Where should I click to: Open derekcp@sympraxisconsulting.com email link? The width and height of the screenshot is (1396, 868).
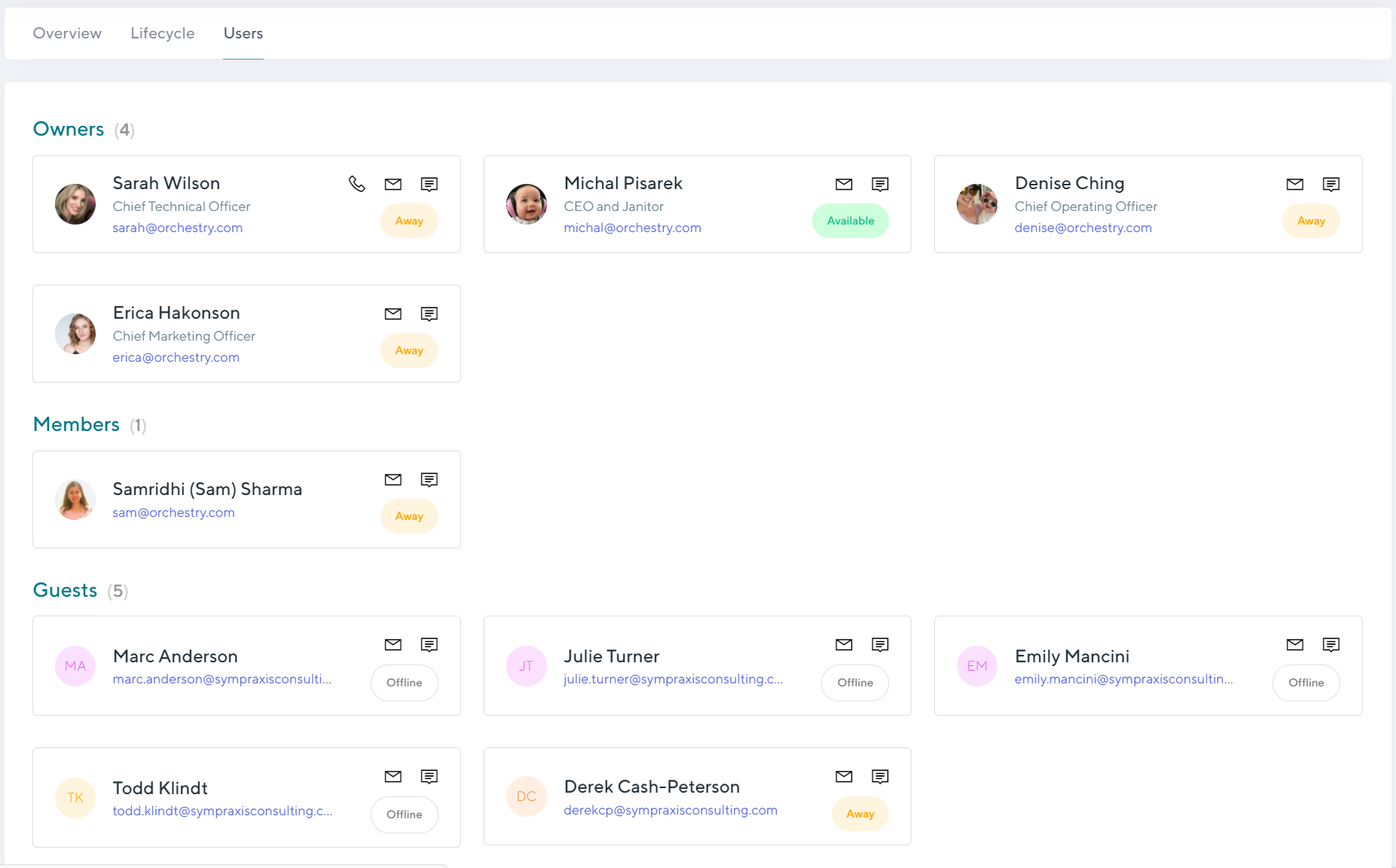(671, 810)
